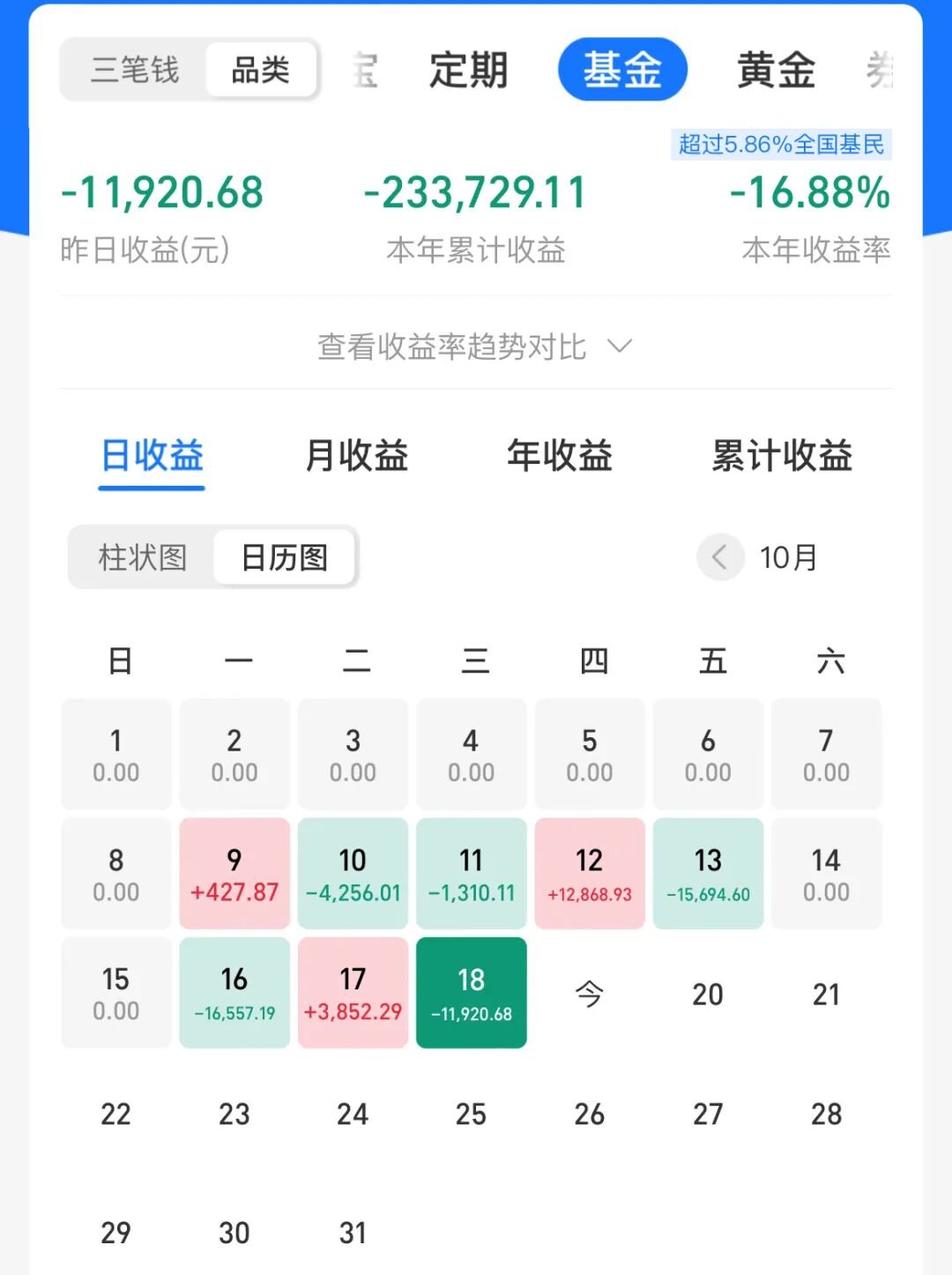Screen dimensions: 952x1275
Task: Select October 7 calendar cell
Action: (x=827, y=754)
